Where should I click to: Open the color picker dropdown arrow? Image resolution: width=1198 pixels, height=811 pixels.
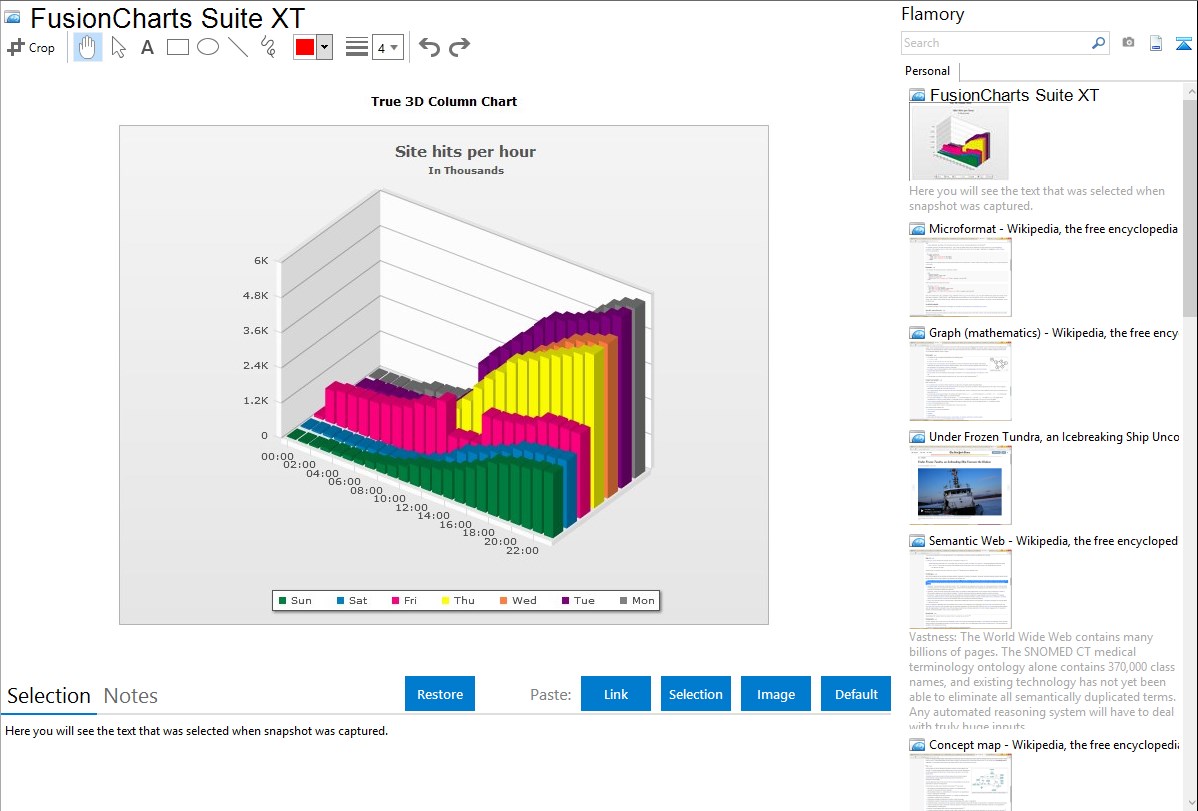(x=324, y=47)
